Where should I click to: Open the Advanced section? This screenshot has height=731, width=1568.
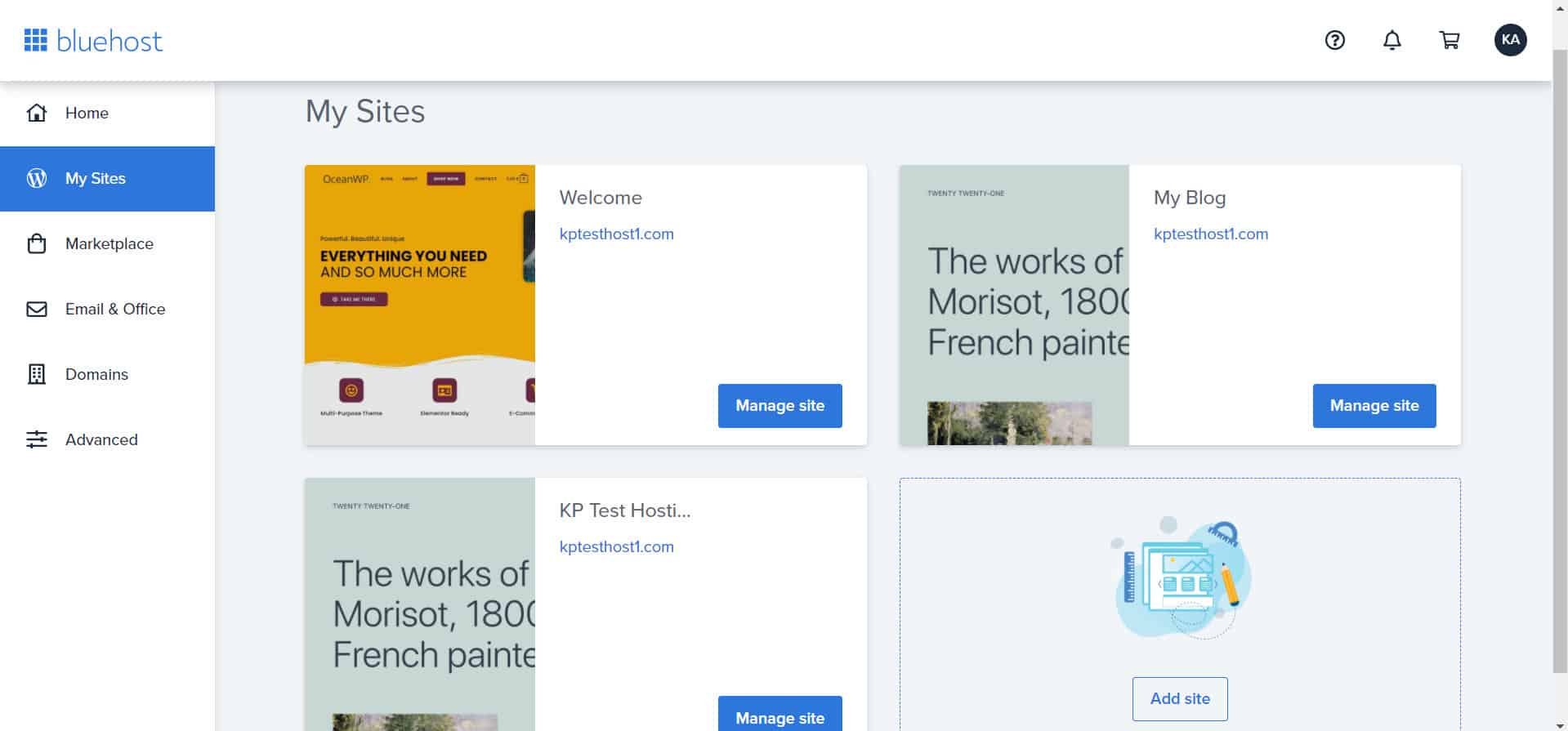(x=107, y=439)
